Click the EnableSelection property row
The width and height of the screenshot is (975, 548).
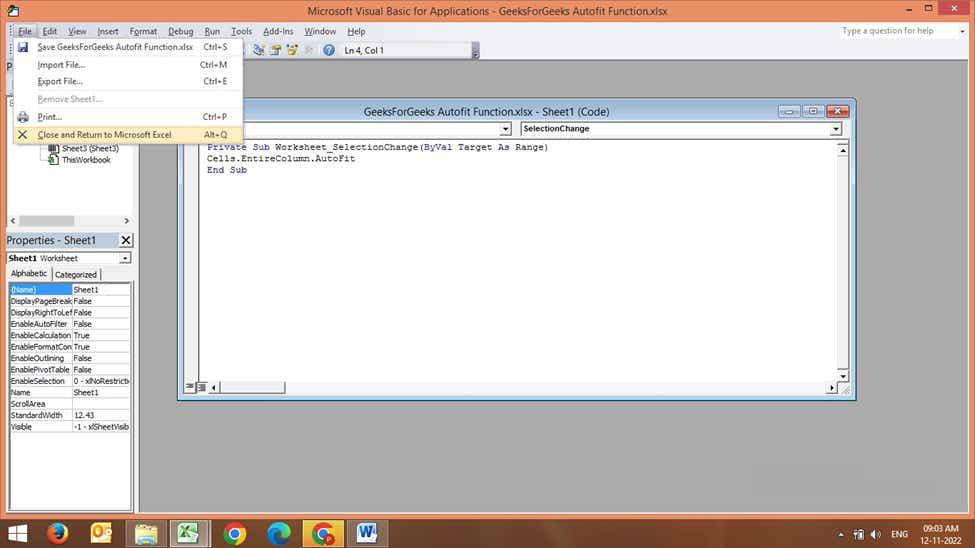(x=70, y=381)
